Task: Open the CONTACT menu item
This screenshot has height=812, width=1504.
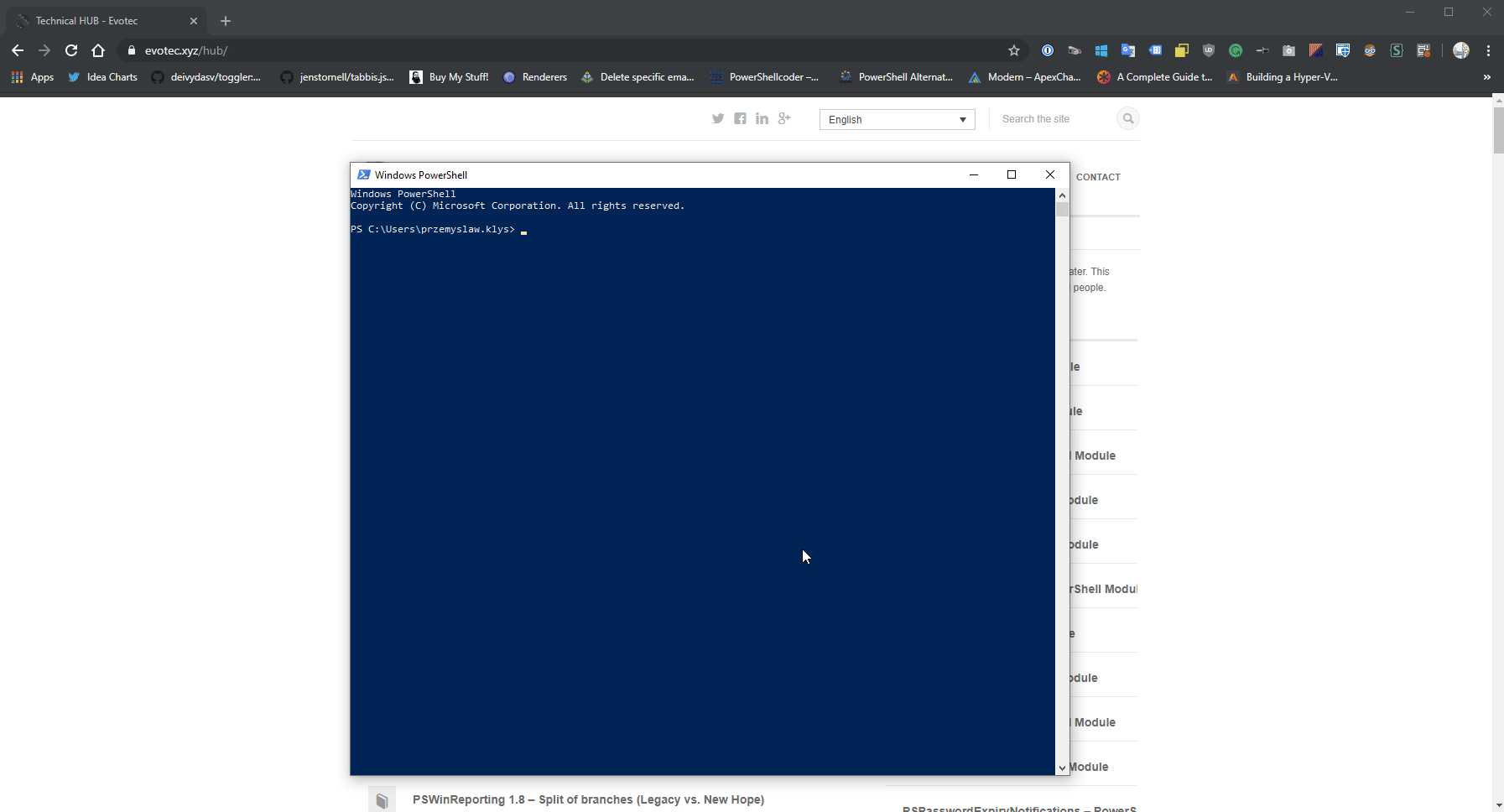Action: click(1100, 177)
